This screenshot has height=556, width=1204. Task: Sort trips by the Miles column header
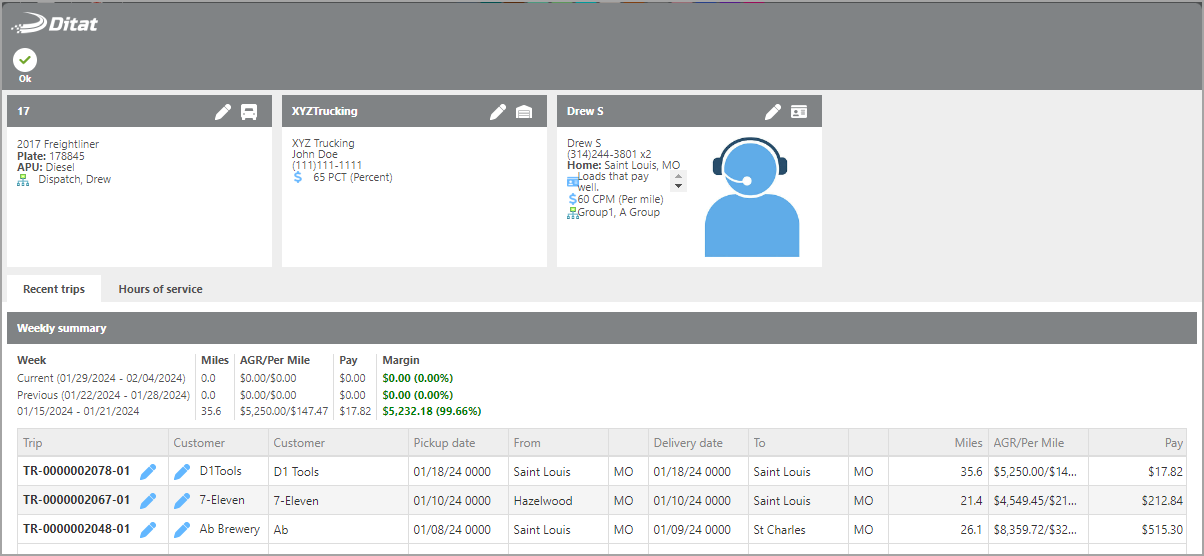point(967,442)
